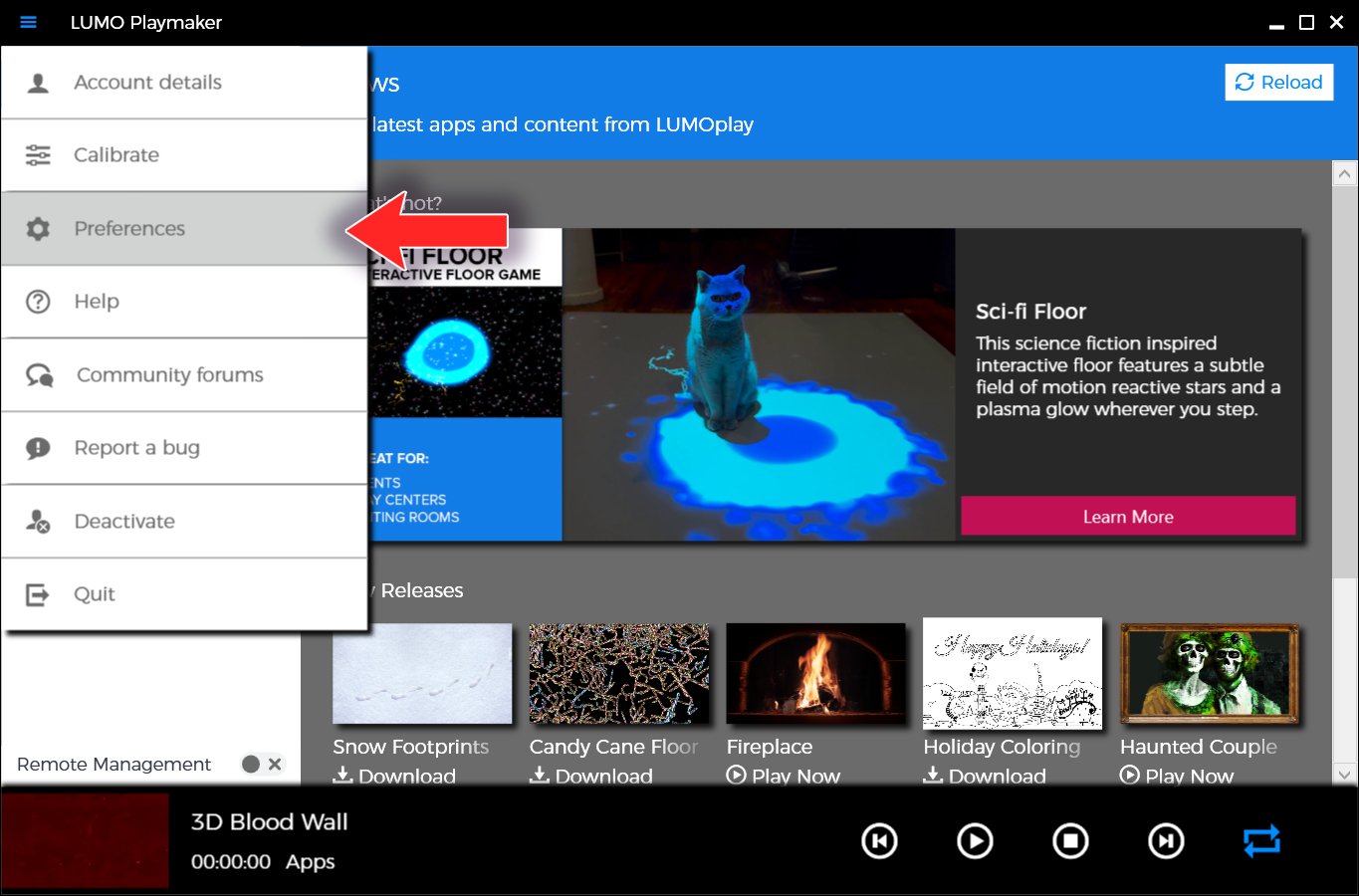Open Community forums entry
The height and width of the screenshot is (896, 1359).
pos(184,375)
